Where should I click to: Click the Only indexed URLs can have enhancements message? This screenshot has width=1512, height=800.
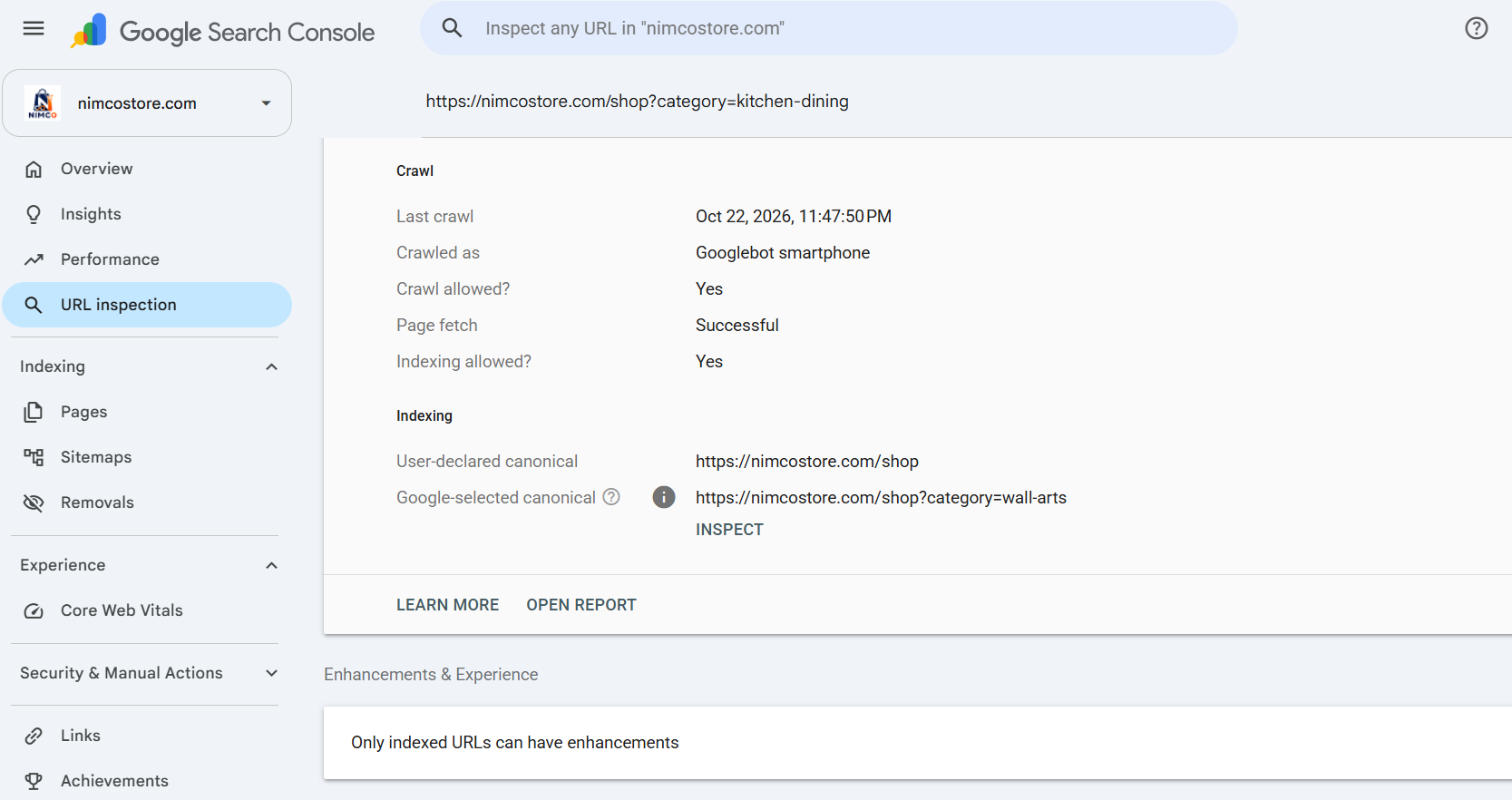click(515, 743)
